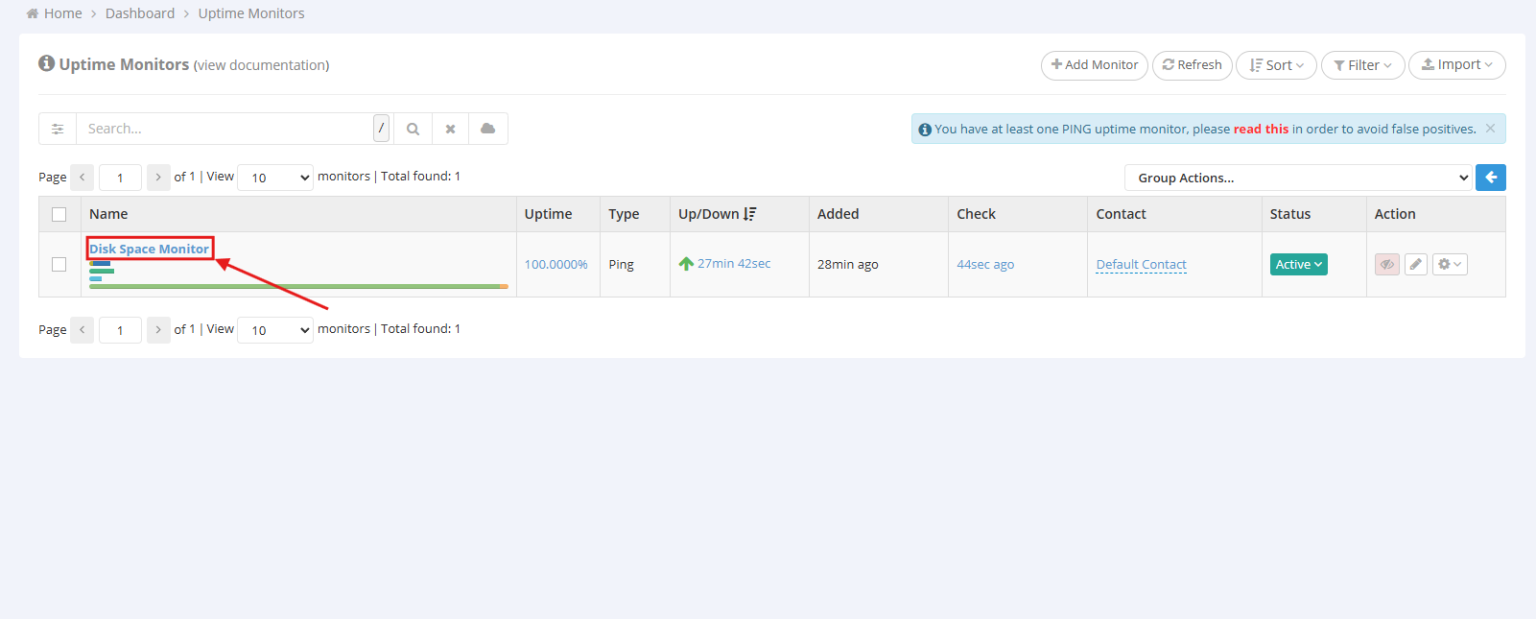The image size is (1536, 619).
Task: Open the Sort menu
Action: [1276, 65]
